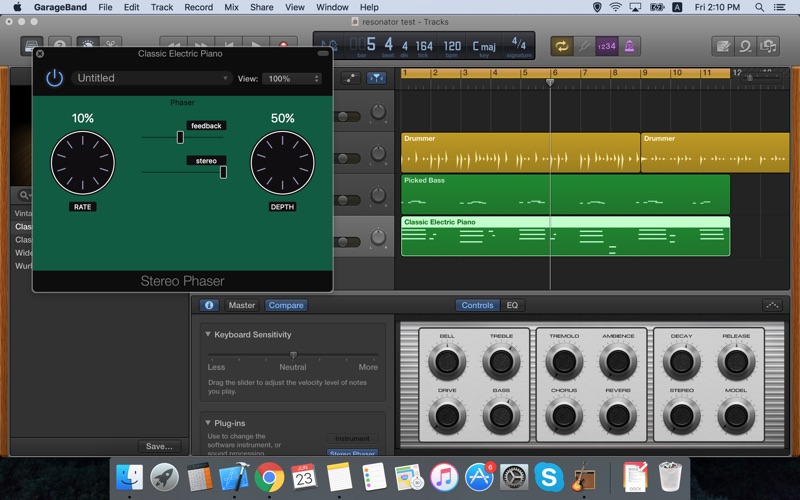
Task: Click the record button in transport
Action: click(x=284, y=44)
